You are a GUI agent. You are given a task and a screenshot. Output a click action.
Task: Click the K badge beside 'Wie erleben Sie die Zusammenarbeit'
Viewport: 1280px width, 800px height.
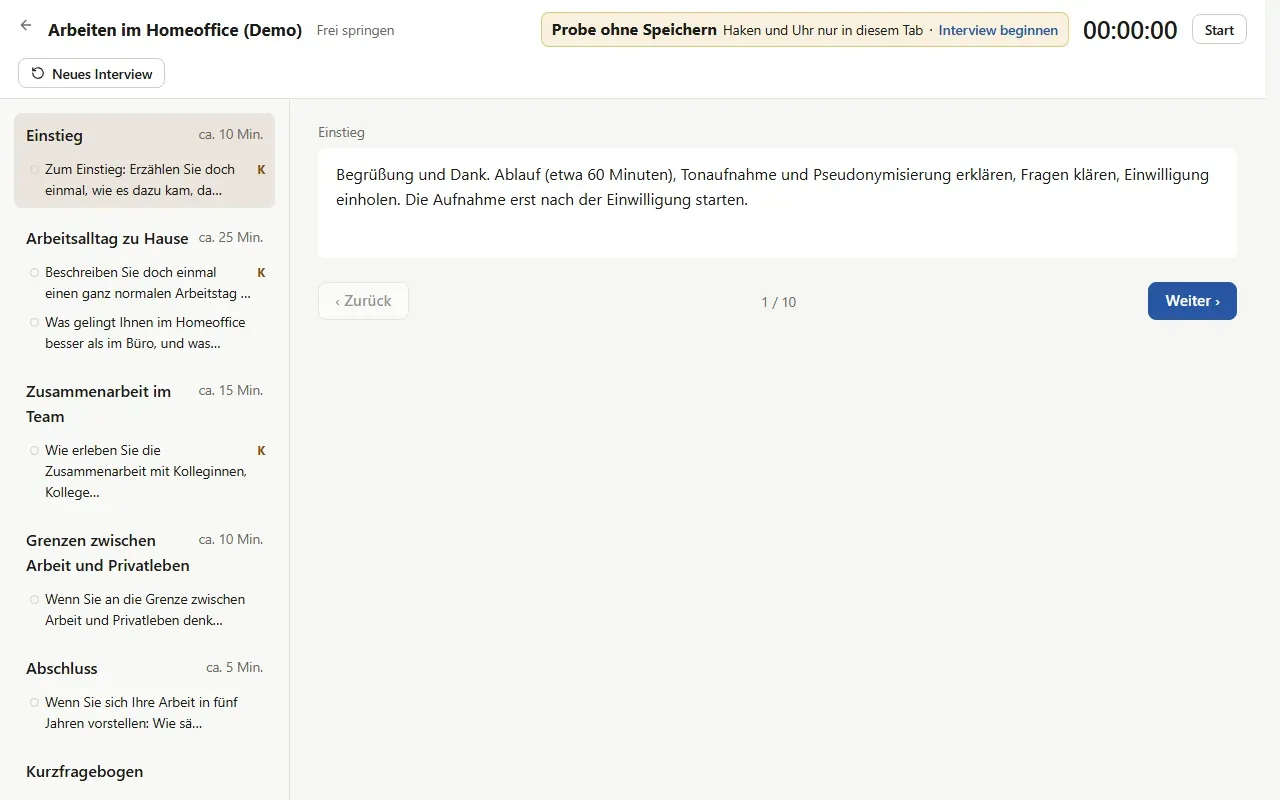coord(261,450)
